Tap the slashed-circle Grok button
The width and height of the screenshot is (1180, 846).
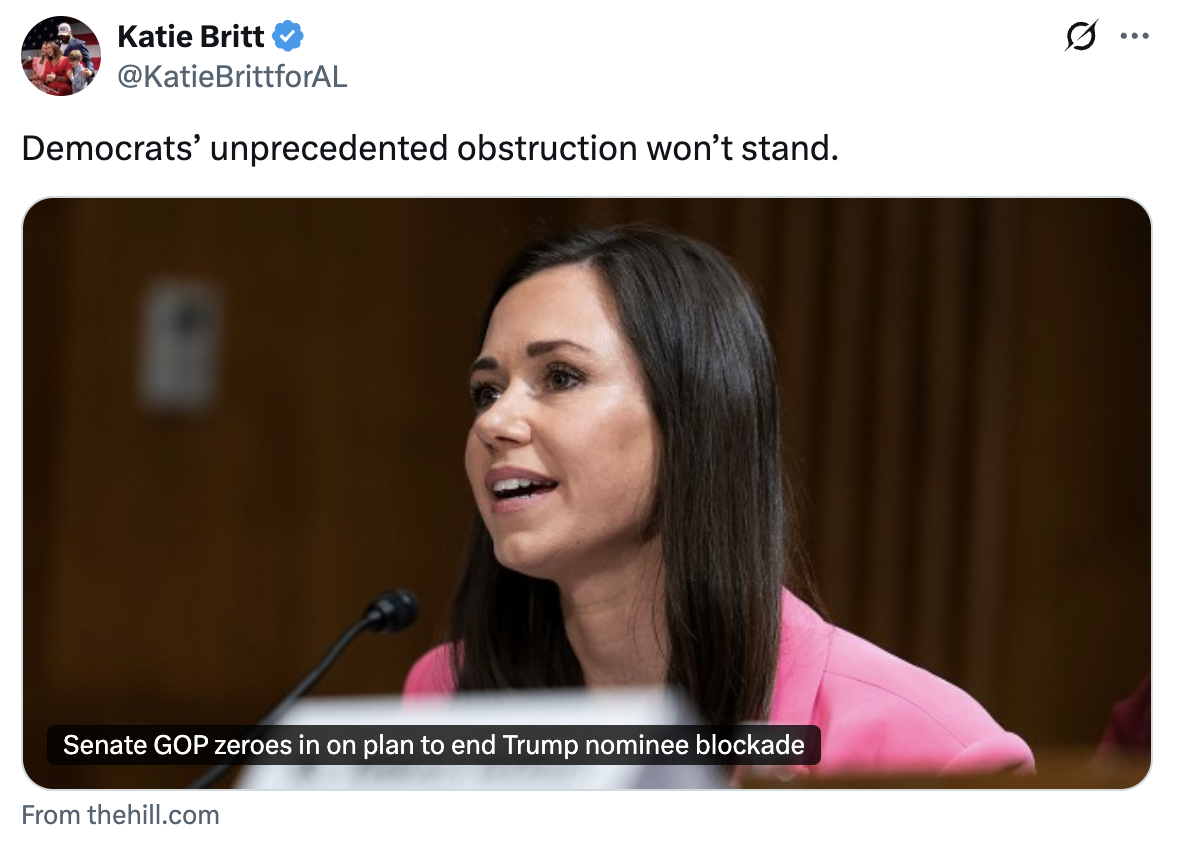pos(1081,35)
